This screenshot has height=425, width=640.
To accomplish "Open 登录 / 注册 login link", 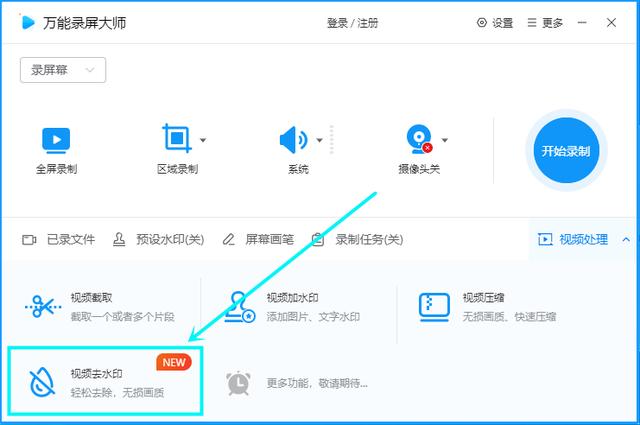I will (352, 23).
